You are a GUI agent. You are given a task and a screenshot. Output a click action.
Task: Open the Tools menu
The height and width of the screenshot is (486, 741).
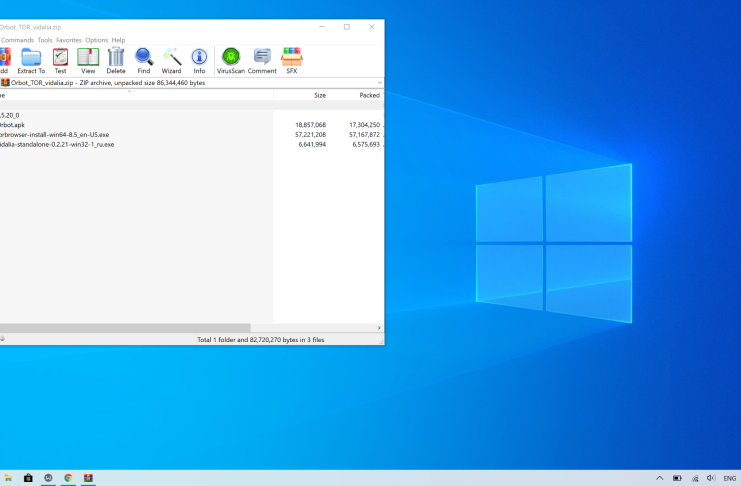point(45,40)
